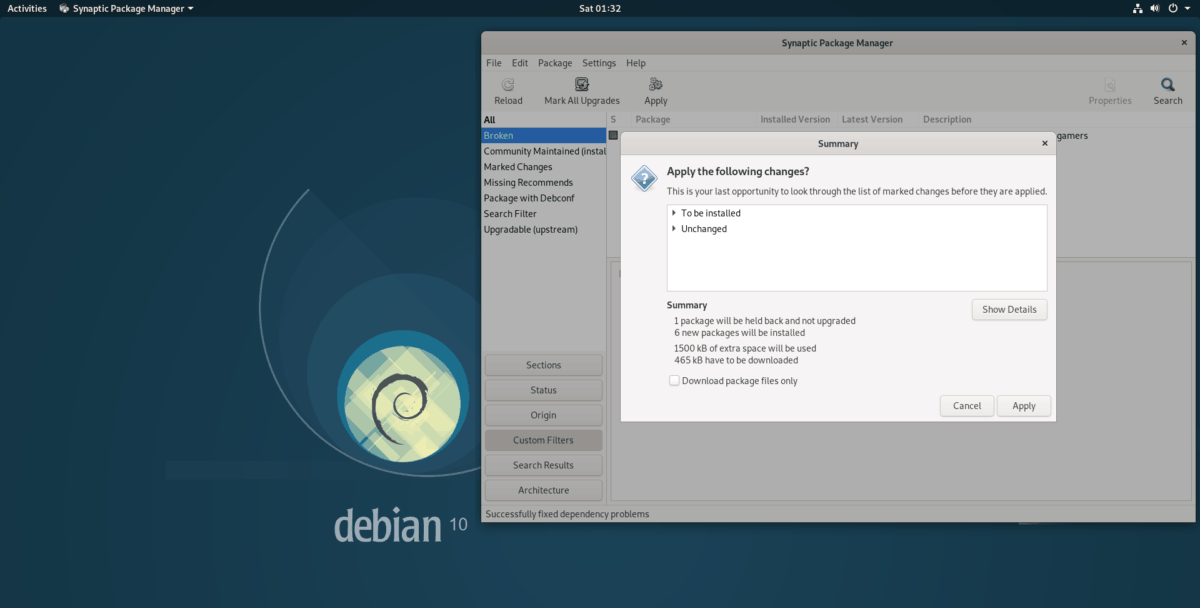
Task: Click Activities in the top bar
Action: click(27, 8)
